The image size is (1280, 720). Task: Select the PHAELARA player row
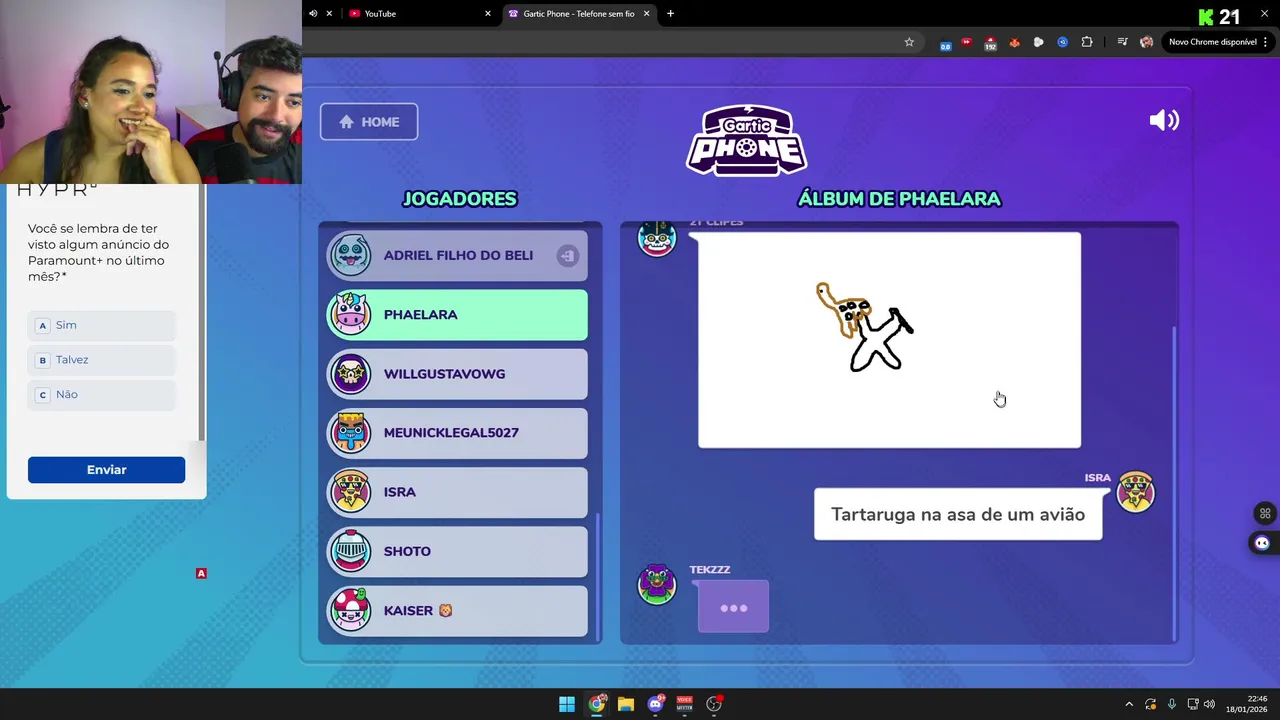tap(457, 314)
